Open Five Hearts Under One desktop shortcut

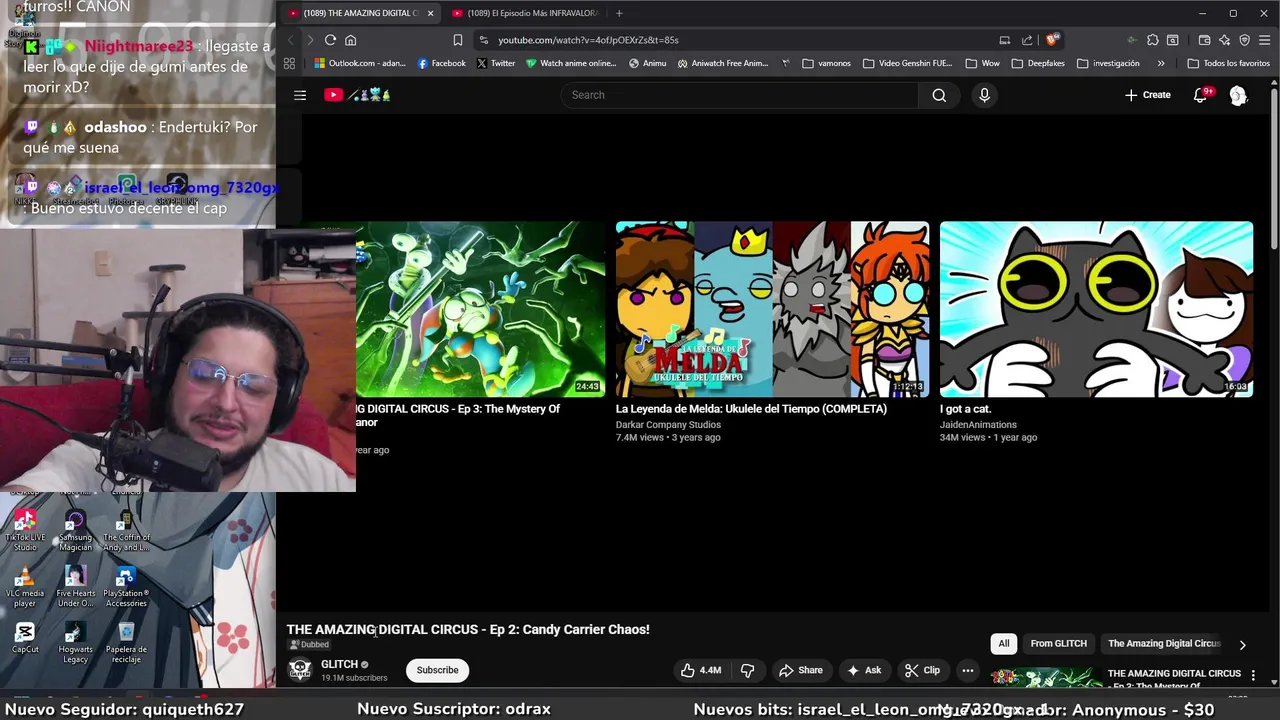(x=75, y=587)
